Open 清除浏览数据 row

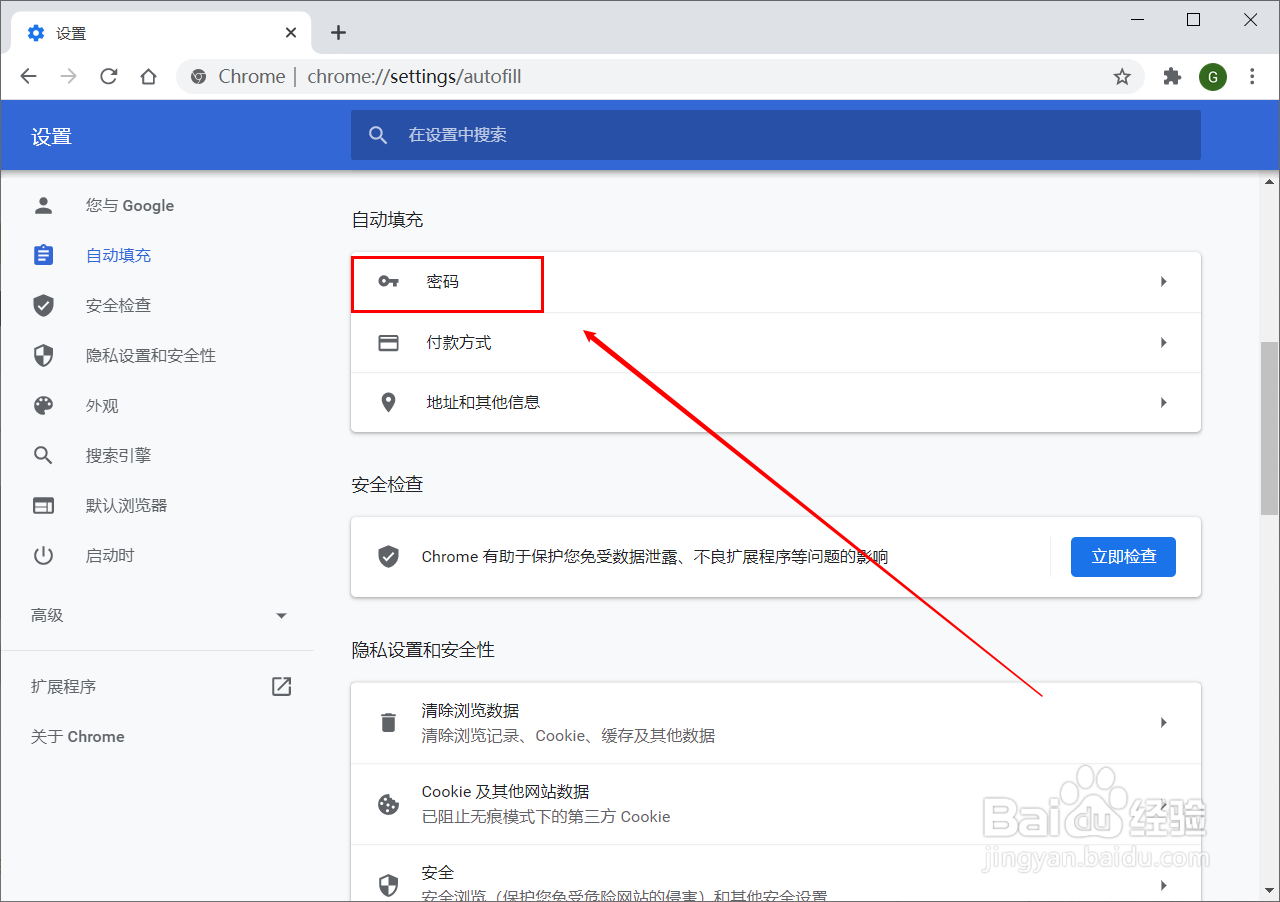point(775,723)
